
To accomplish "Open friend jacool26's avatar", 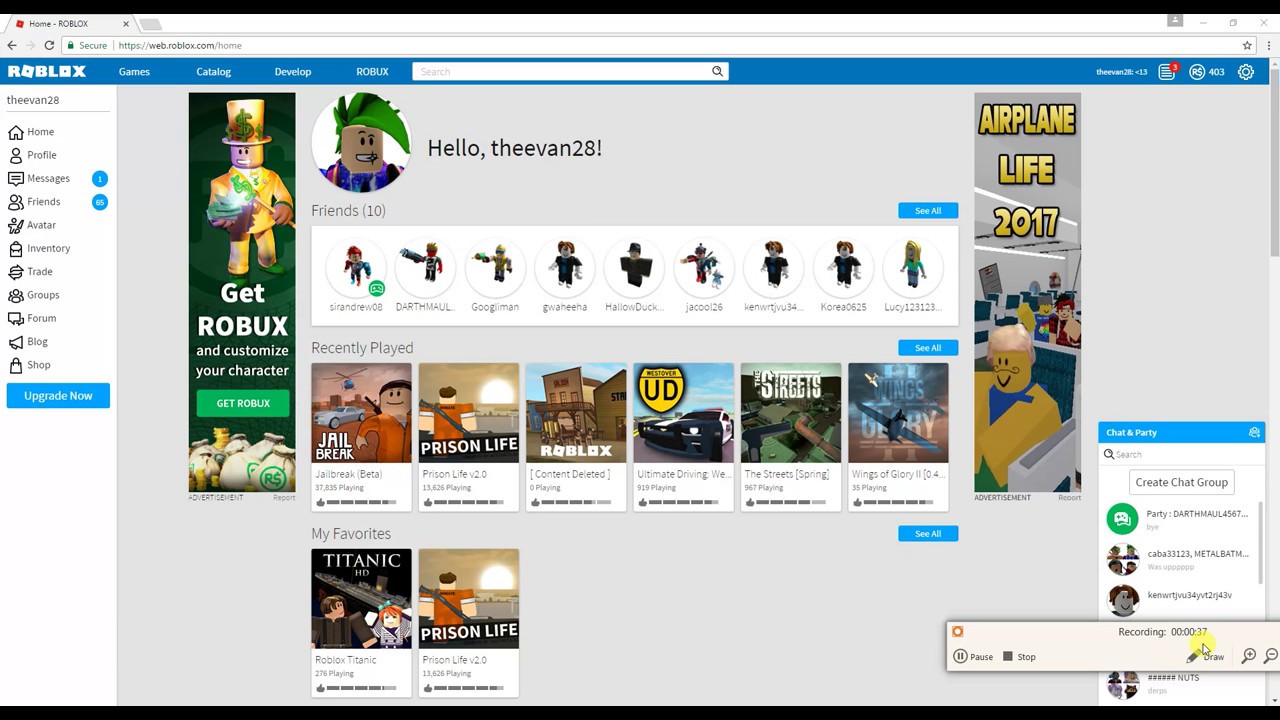I will pos(704,266).
